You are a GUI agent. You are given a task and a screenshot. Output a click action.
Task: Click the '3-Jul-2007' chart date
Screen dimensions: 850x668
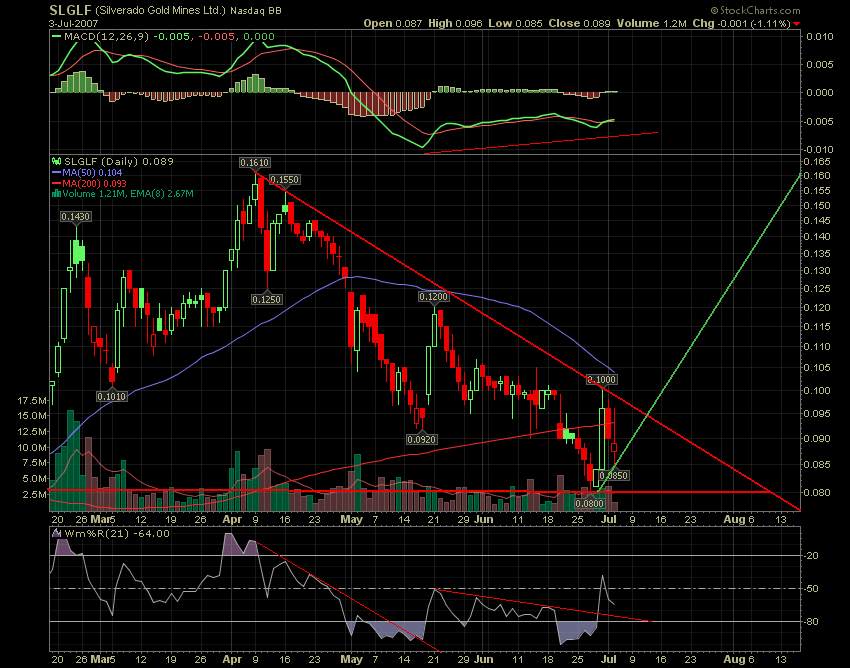[x=72, y=23]
